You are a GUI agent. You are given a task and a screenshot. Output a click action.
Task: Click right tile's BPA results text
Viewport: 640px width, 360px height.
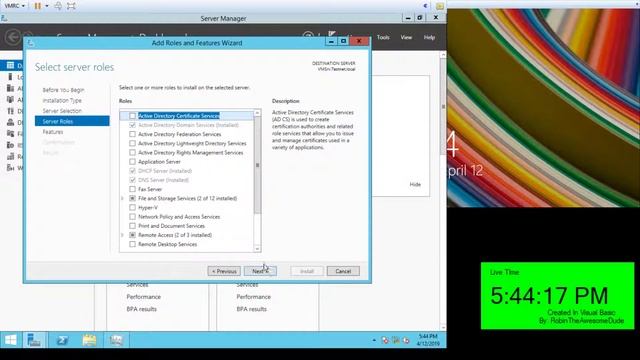(x=251, y=309)
